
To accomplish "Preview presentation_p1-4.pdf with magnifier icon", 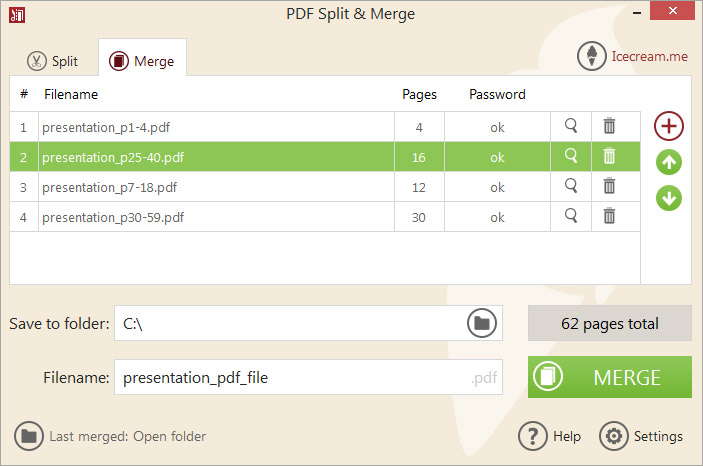I will click(571, 127).
